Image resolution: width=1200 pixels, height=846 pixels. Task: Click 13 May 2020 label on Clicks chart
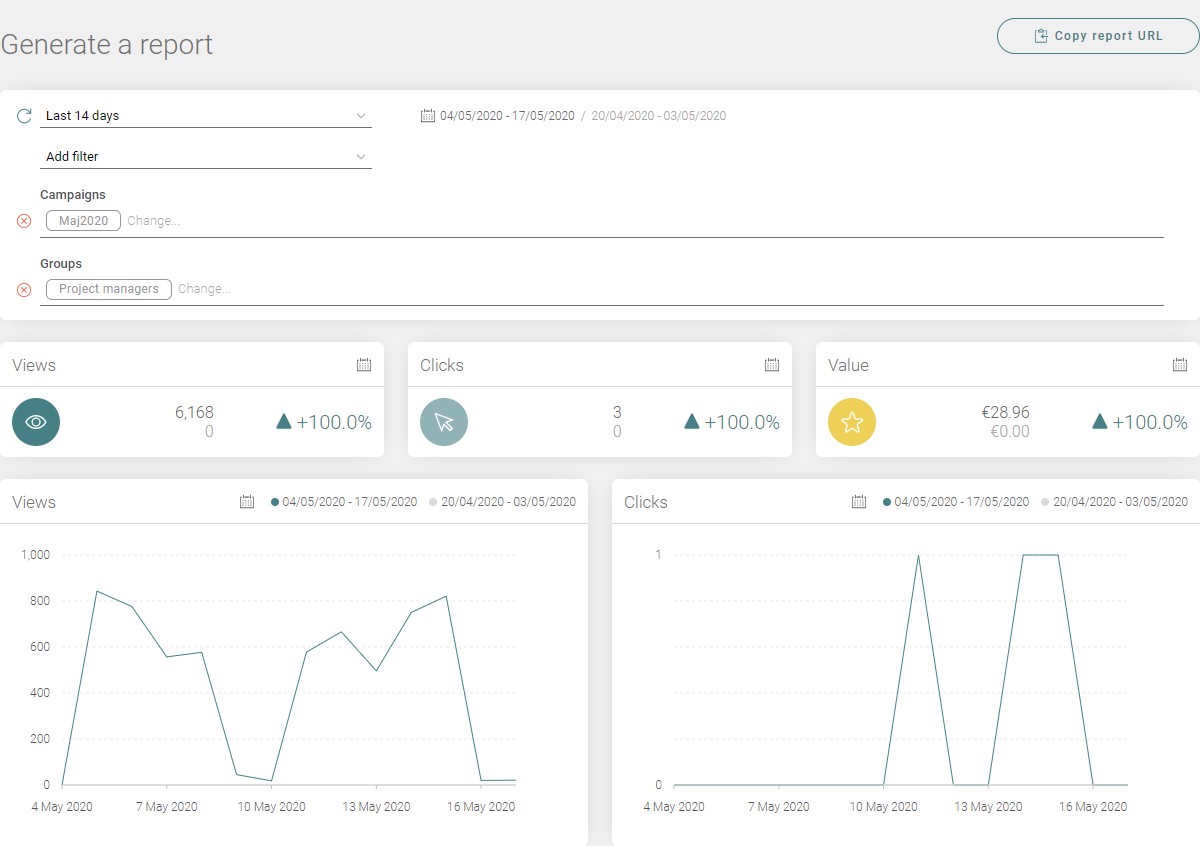(988, 807)
